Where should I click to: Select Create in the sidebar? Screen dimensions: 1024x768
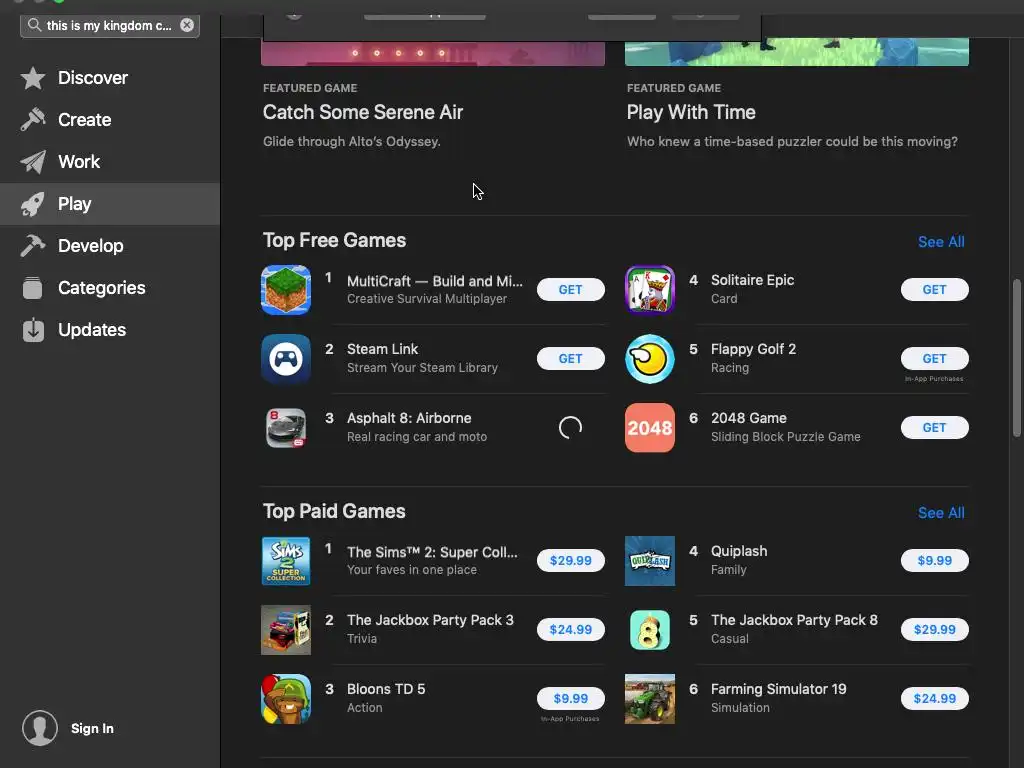(110, 120)
